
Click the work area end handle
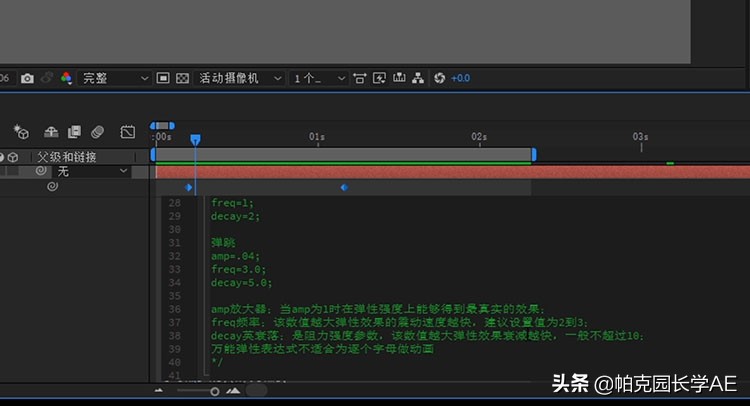coord(534,154)
